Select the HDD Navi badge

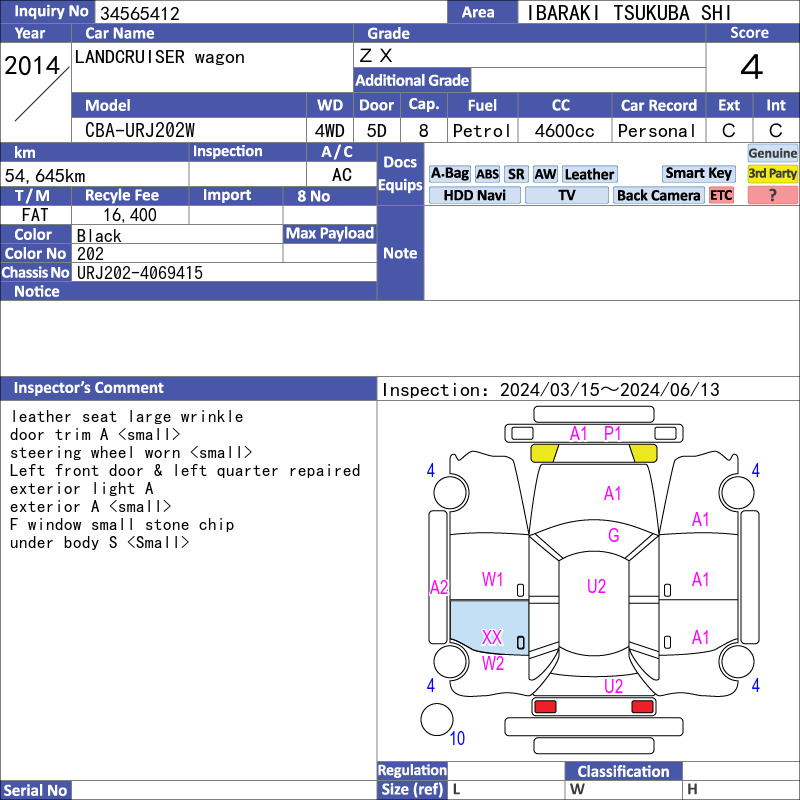coord(474,196)
